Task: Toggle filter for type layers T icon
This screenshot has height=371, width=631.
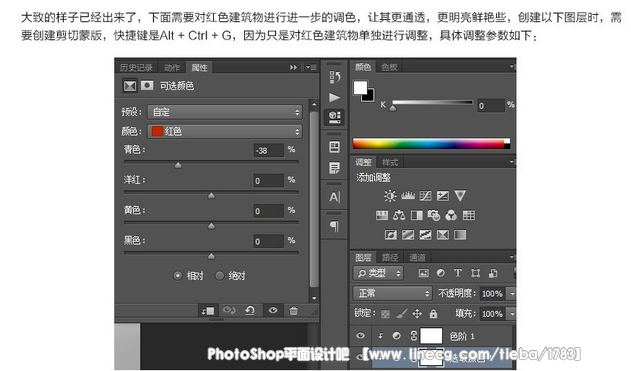Action: tap(458, 273)
